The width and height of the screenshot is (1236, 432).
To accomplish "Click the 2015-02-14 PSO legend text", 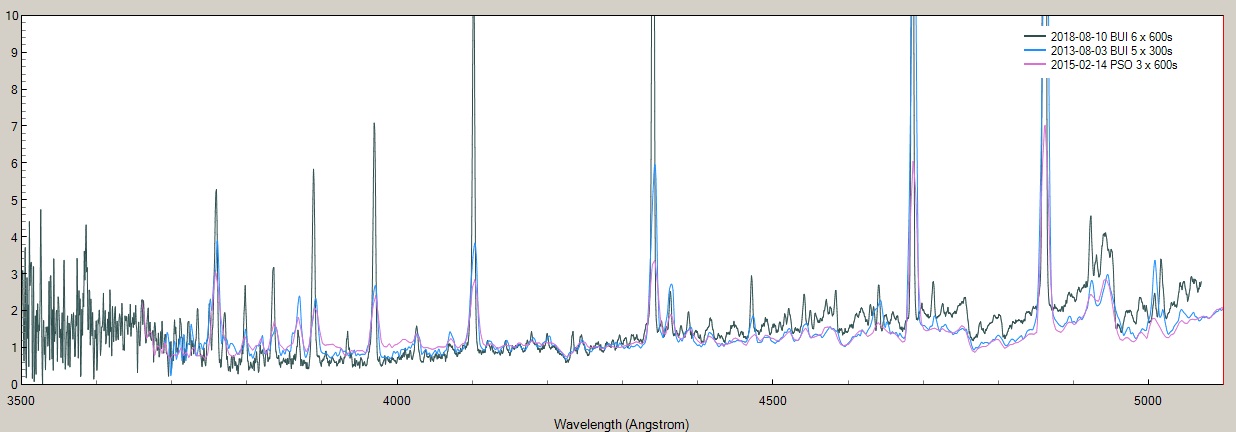I will coord(1113,64).
